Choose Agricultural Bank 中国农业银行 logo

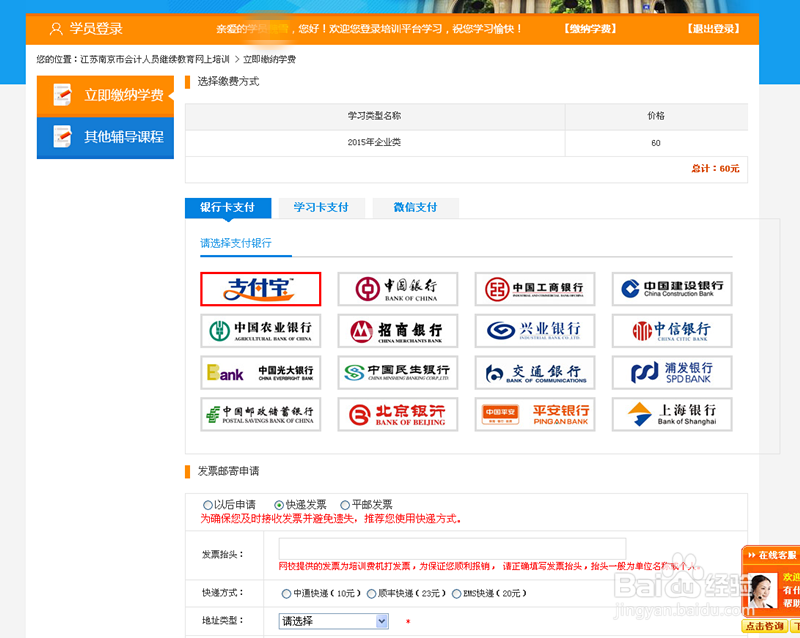(x=260, y=331)
